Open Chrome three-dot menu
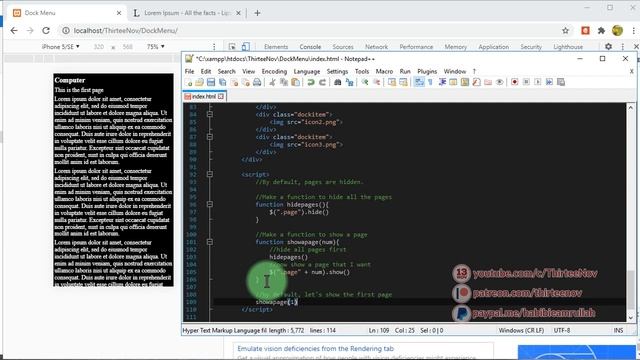The height and width of the screenshot is (360, 640). point(633,31)
